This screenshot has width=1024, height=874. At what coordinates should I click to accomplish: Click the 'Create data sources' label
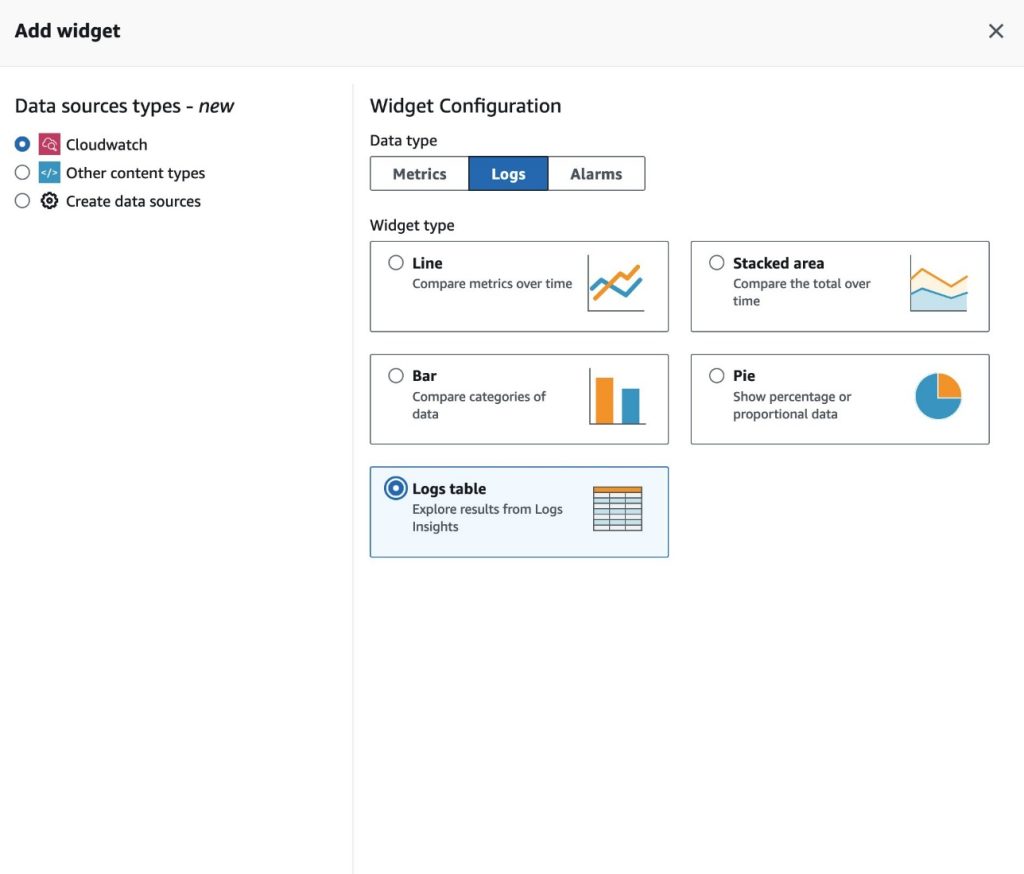(x=133, y=201)
